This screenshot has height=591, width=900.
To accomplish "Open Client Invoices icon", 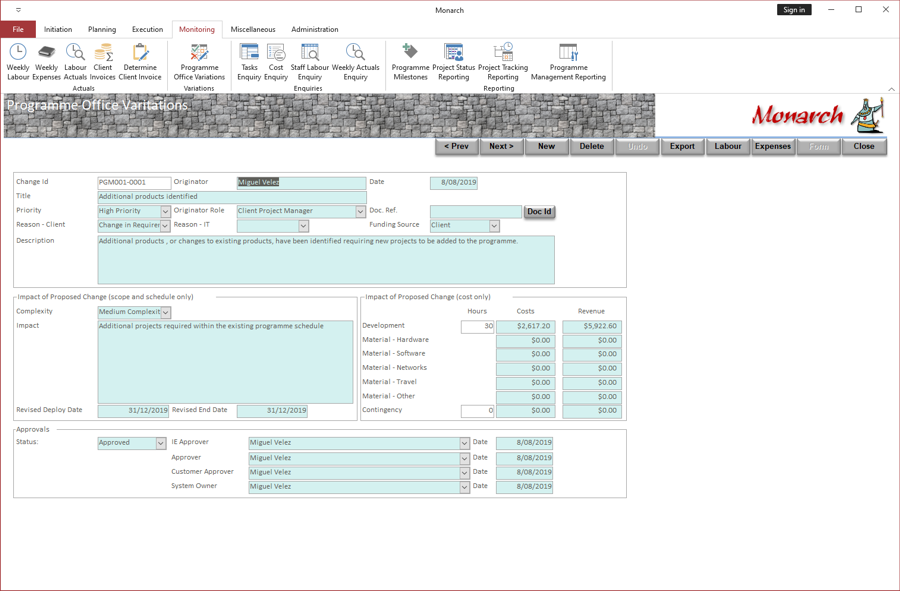I will [103, 61].
